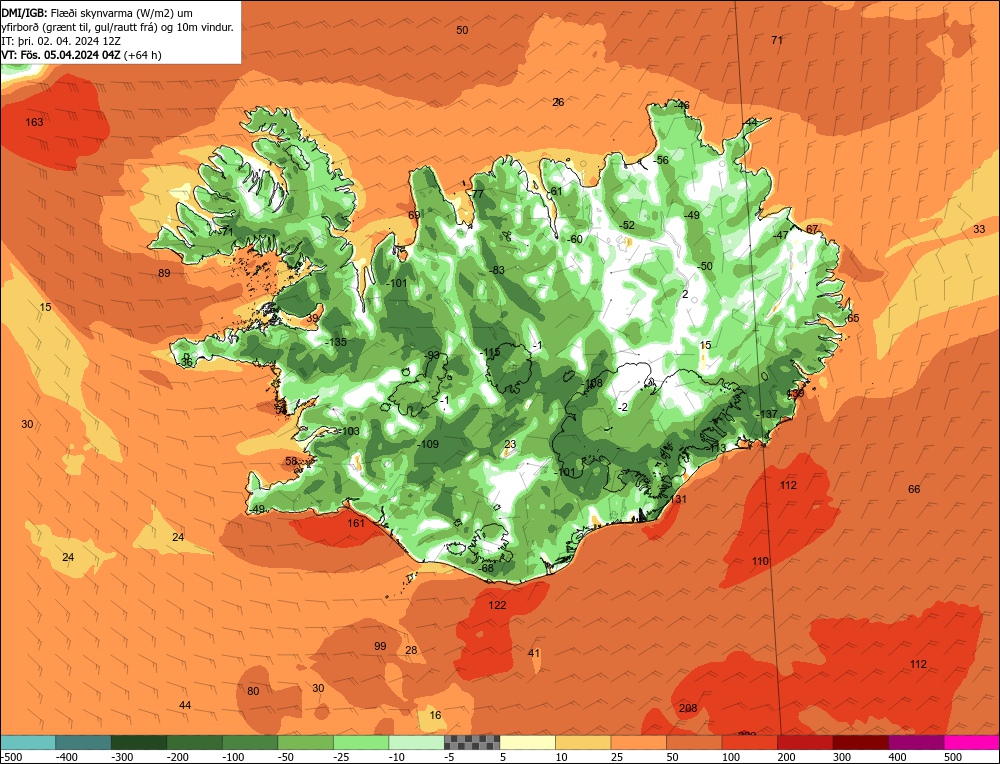Click the -61 value on the map

555,191
